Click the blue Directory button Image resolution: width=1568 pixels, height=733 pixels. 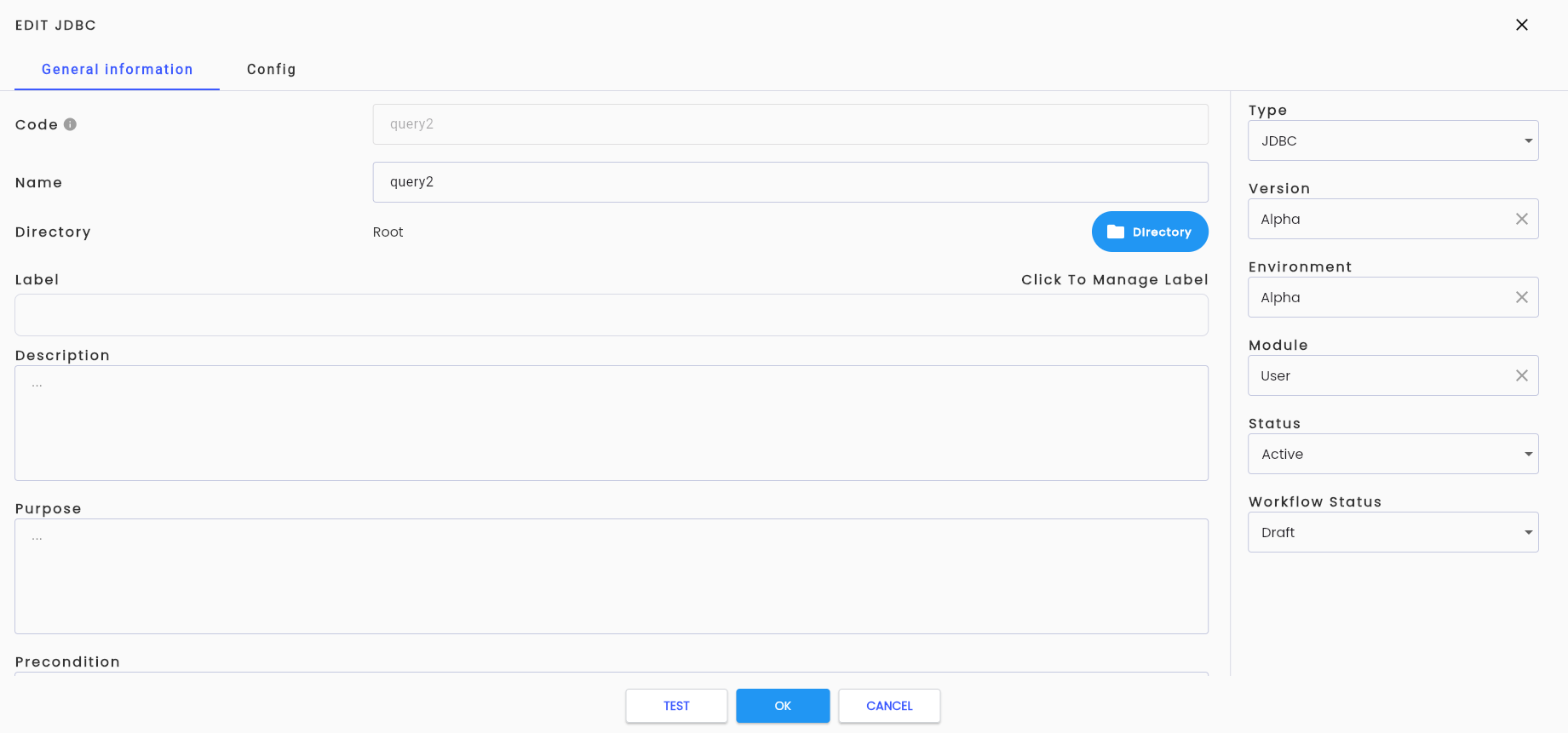pos(1150,232)
